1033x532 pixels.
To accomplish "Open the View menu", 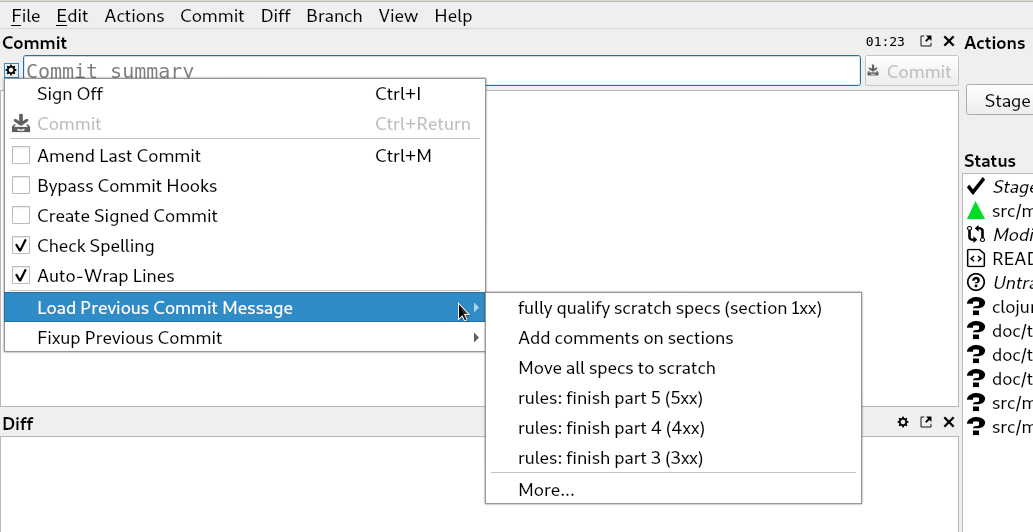I will point(398,16).
